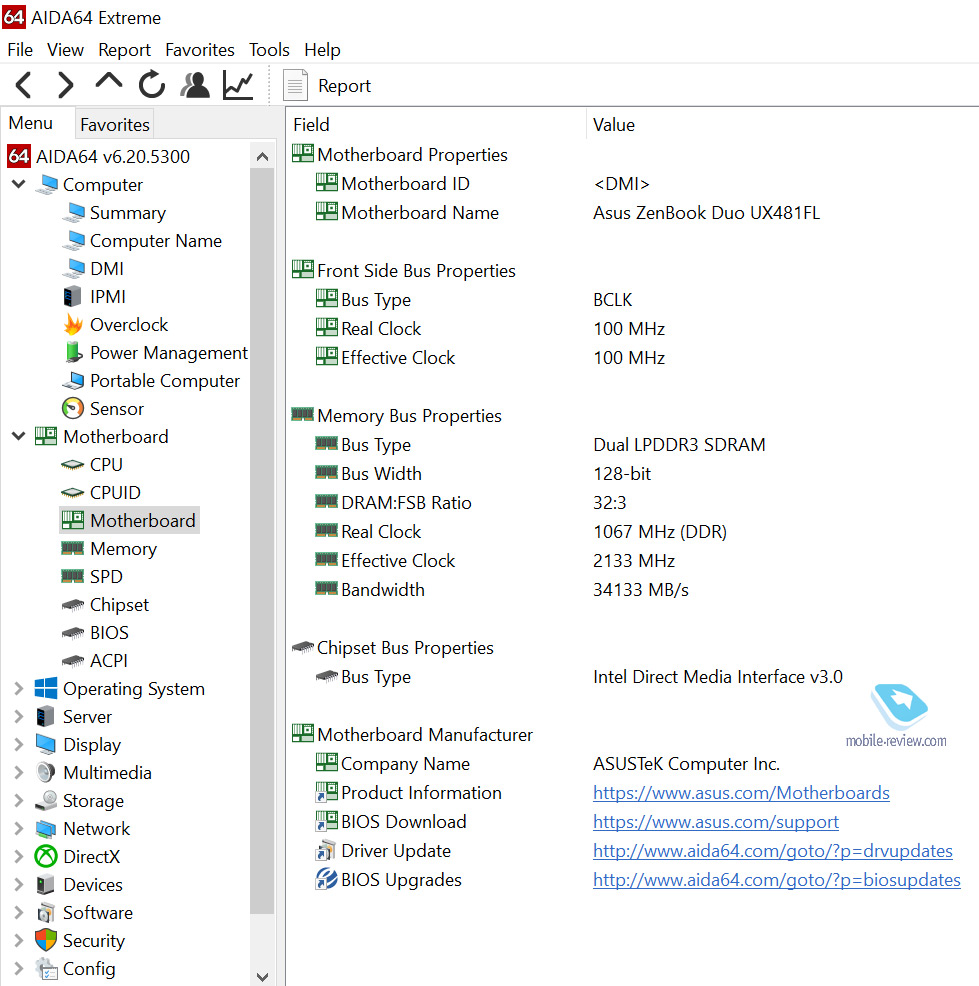Select the Multimedia speaker icon
This screenshot has width=979, height=986.
pyautogui.click(x=46, y=772)
